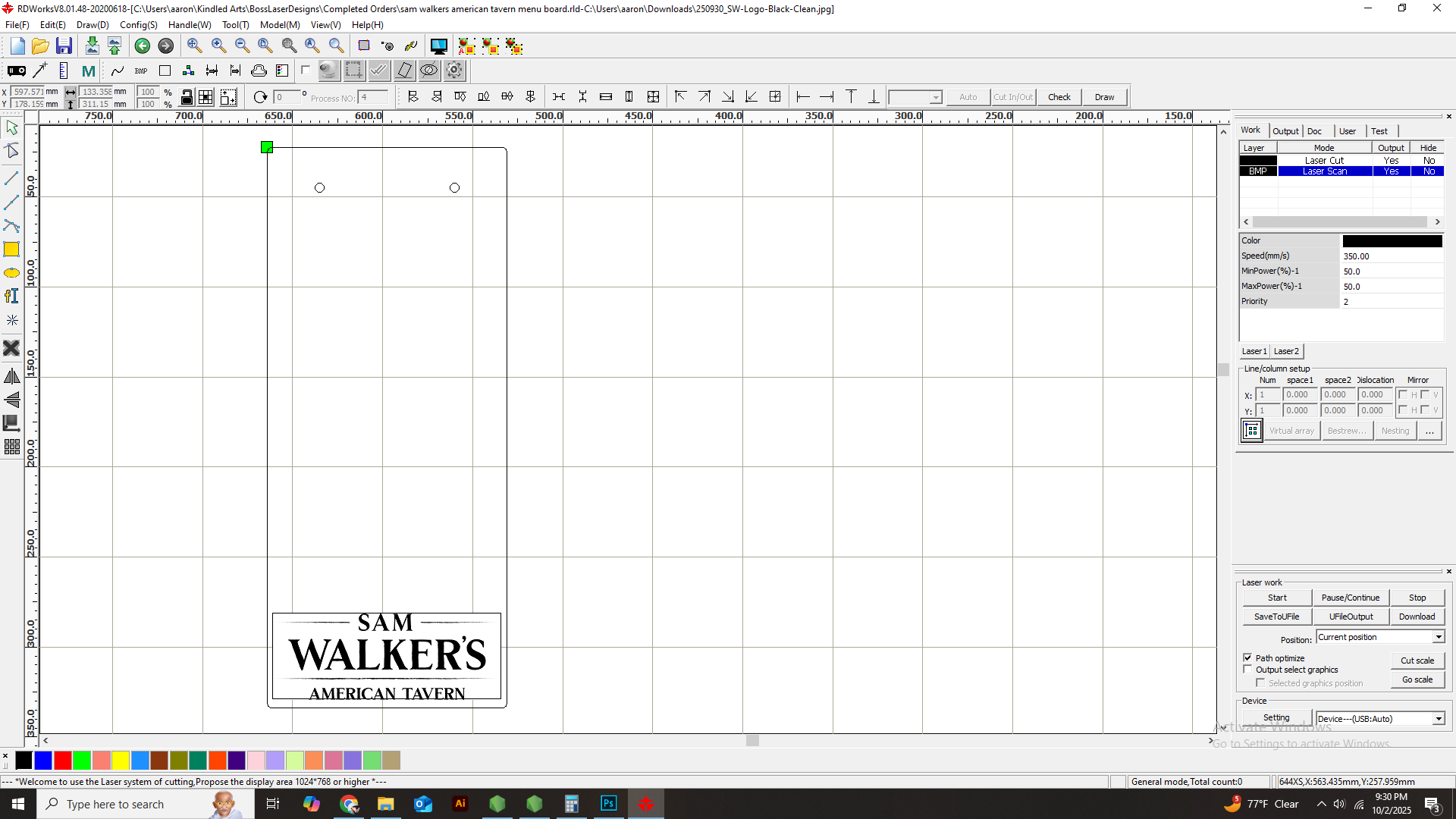Click the Save file icon
This screenshot has height=819, width=1456.
64,46
